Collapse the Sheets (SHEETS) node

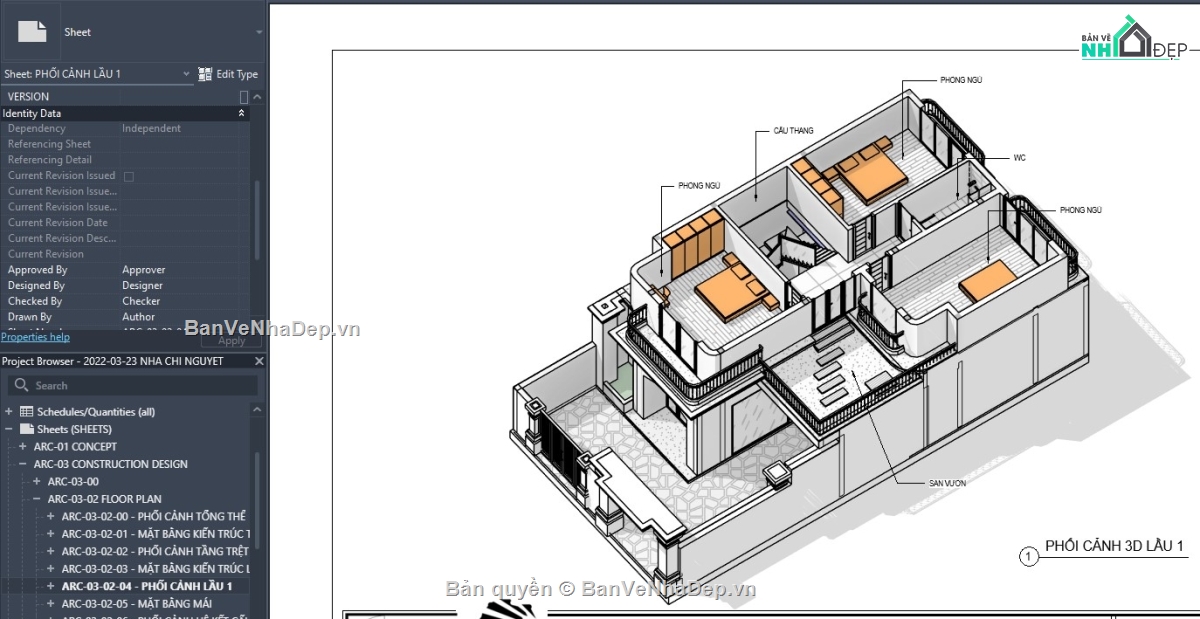pyautogui.click(x=9, y=429)
